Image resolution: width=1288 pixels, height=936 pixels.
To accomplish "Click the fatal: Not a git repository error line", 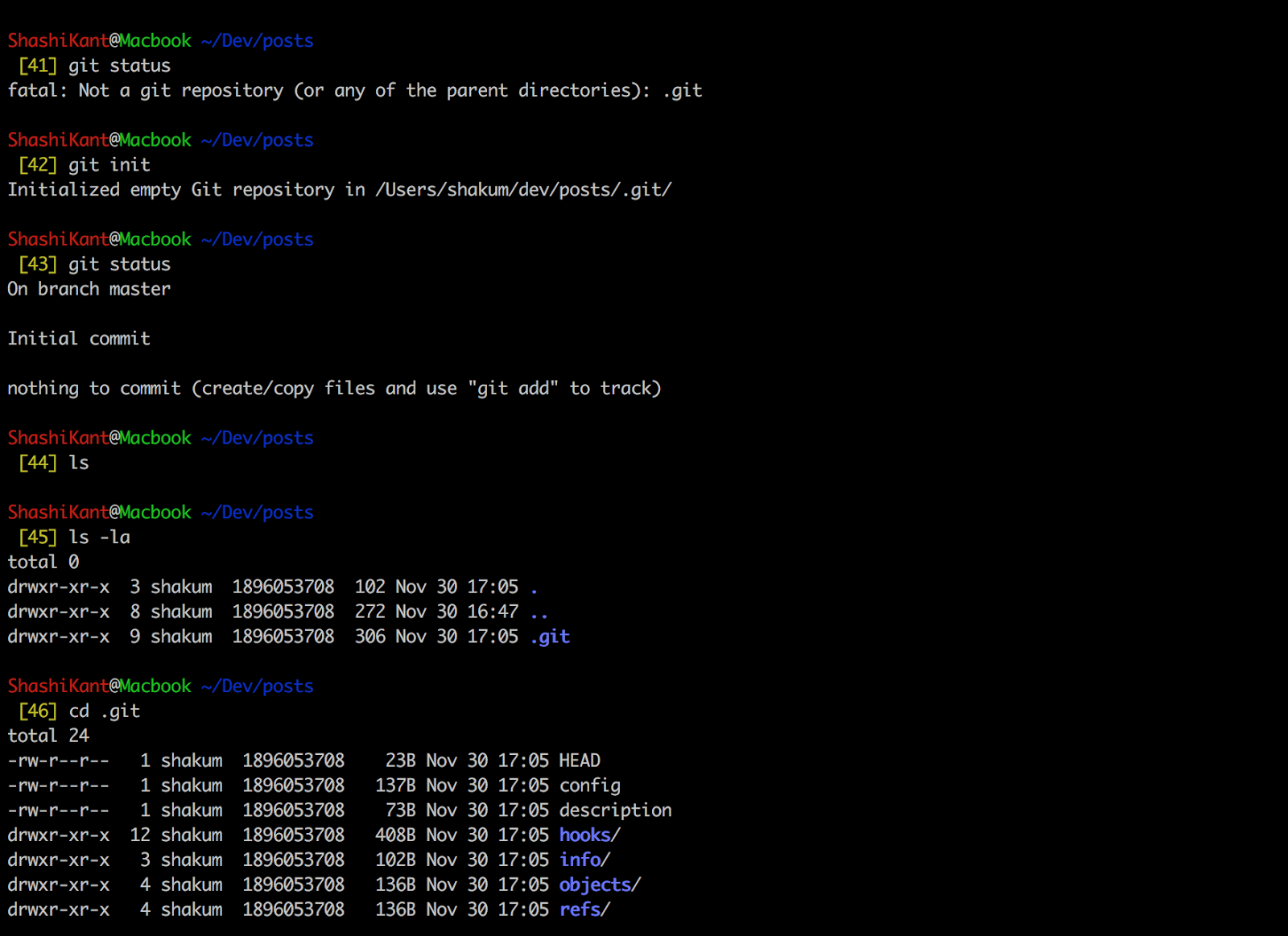I will [354, 90].
